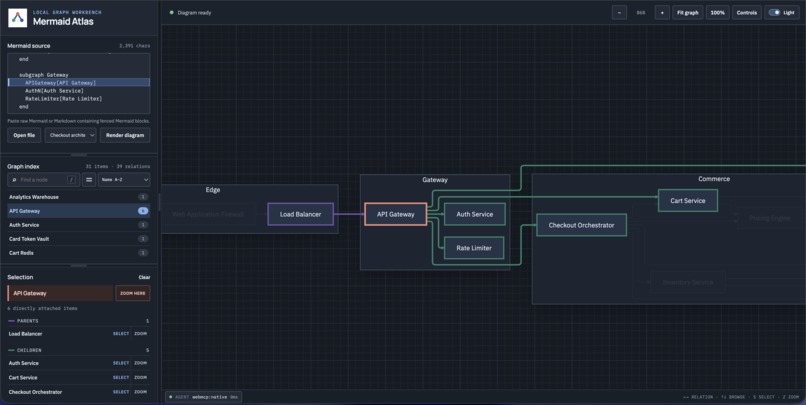Click the Mermaid Atlas logo icon
806x405 pixels.
(17, 18)
